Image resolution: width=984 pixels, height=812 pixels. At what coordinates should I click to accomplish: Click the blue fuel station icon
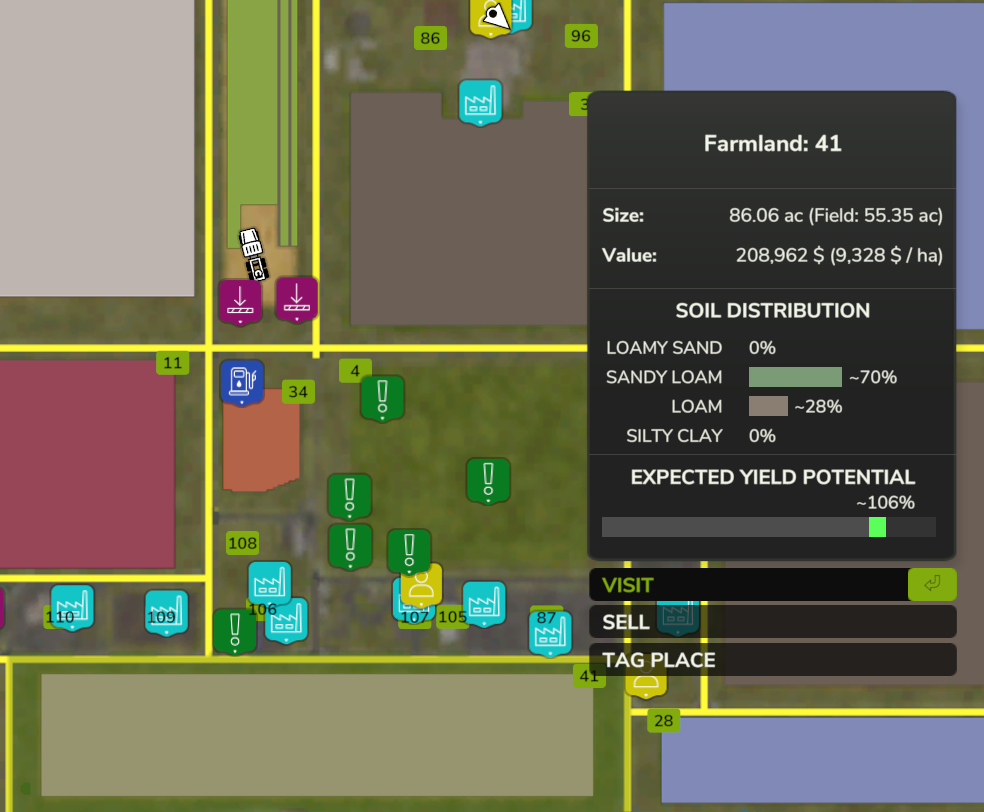click(242, 382)
